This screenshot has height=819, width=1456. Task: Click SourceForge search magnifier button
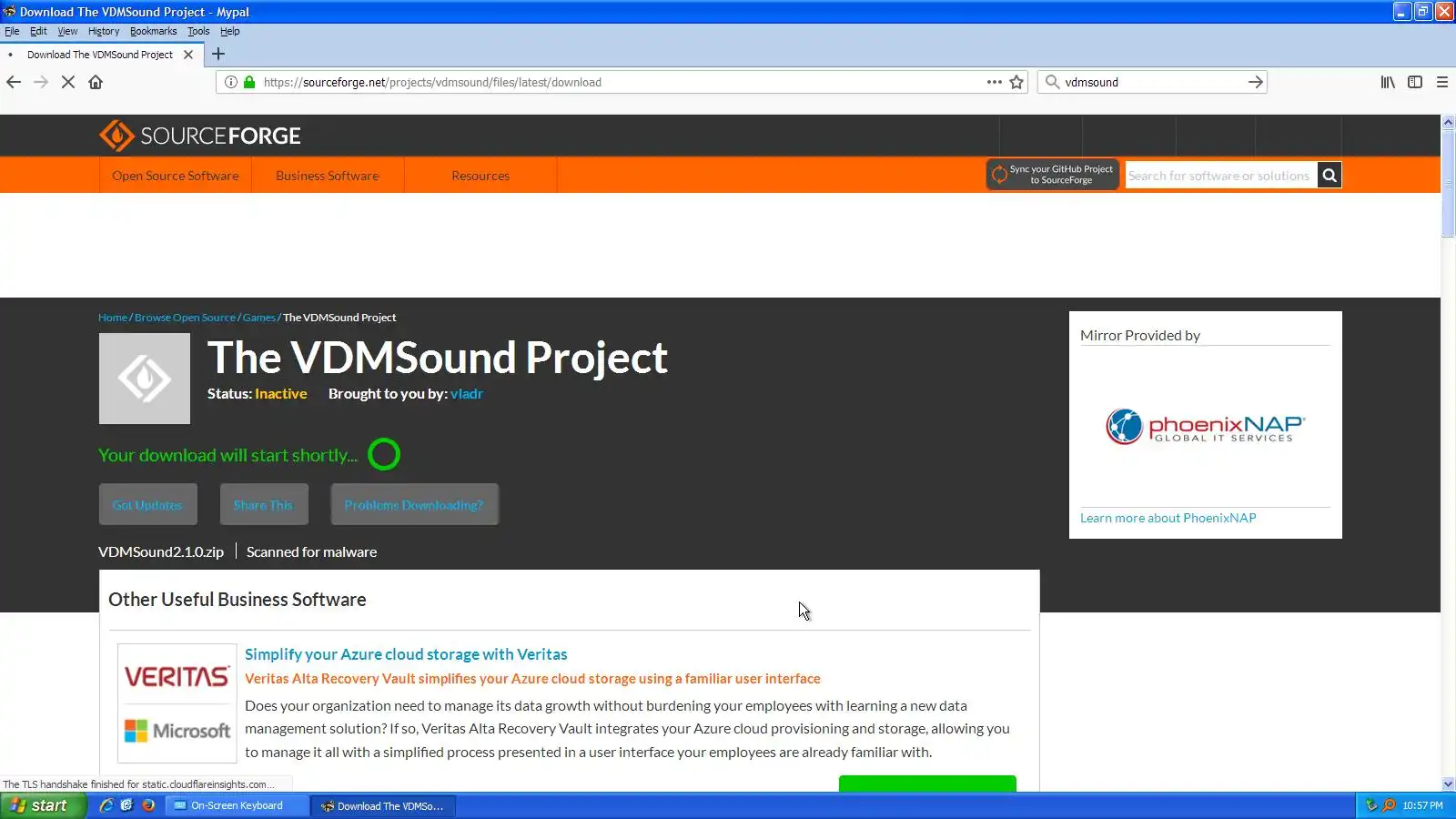pyautogui.click(x=1330, y=176)
